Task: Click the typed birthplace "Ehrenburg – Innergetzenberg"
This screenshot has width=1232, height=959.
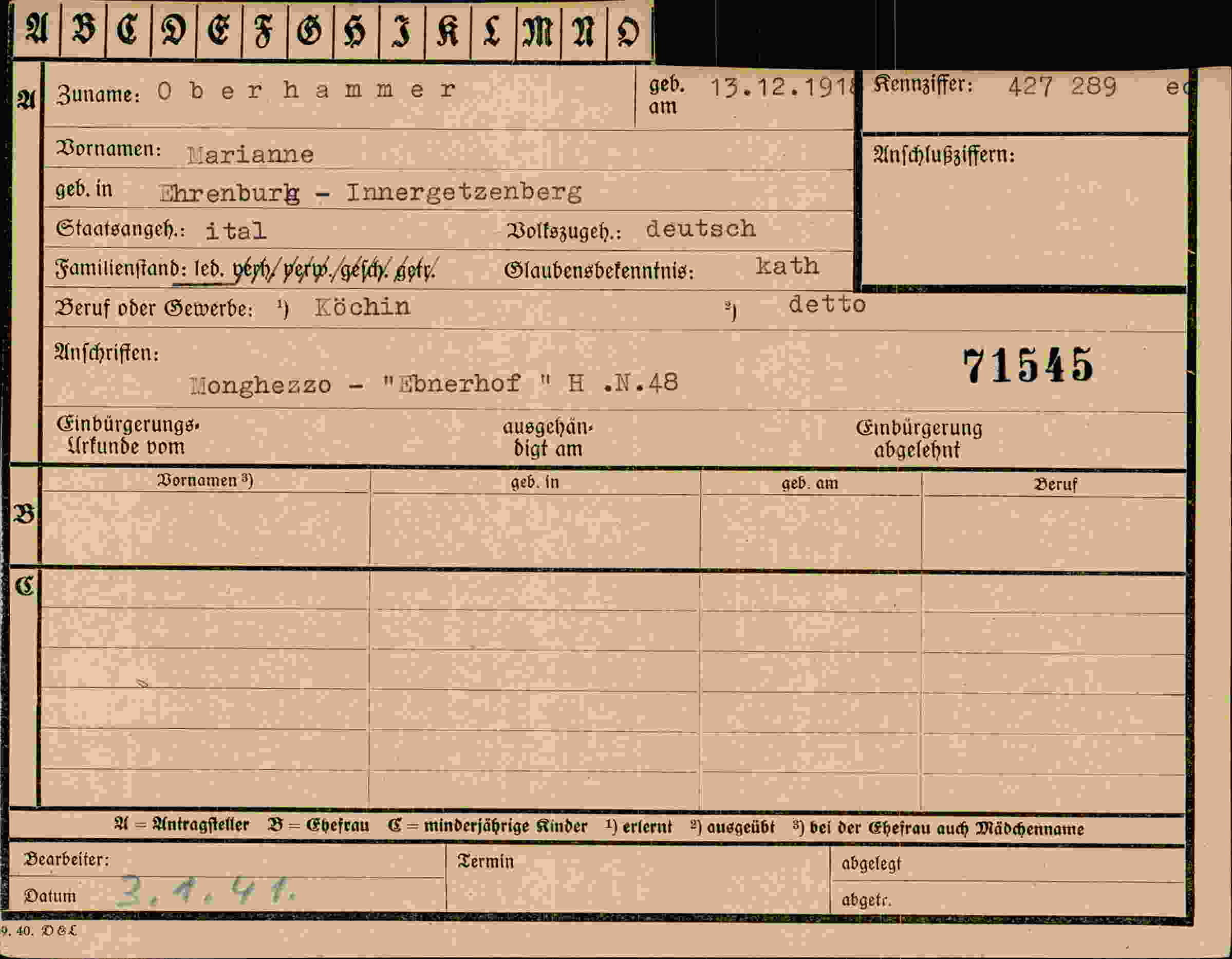Action: tap(370, 193)
